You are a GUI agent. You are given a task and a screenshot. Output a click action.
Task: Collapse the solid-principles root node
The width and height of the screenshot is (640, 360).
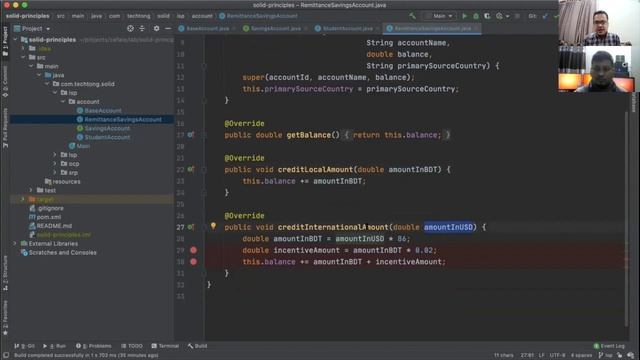click(x=16, y=40)
